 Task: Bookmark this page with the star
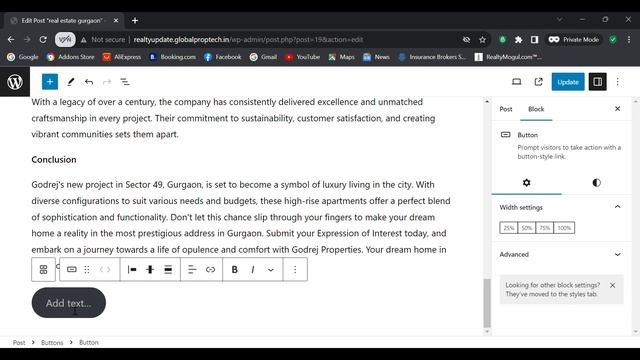(x=482, y=40)
